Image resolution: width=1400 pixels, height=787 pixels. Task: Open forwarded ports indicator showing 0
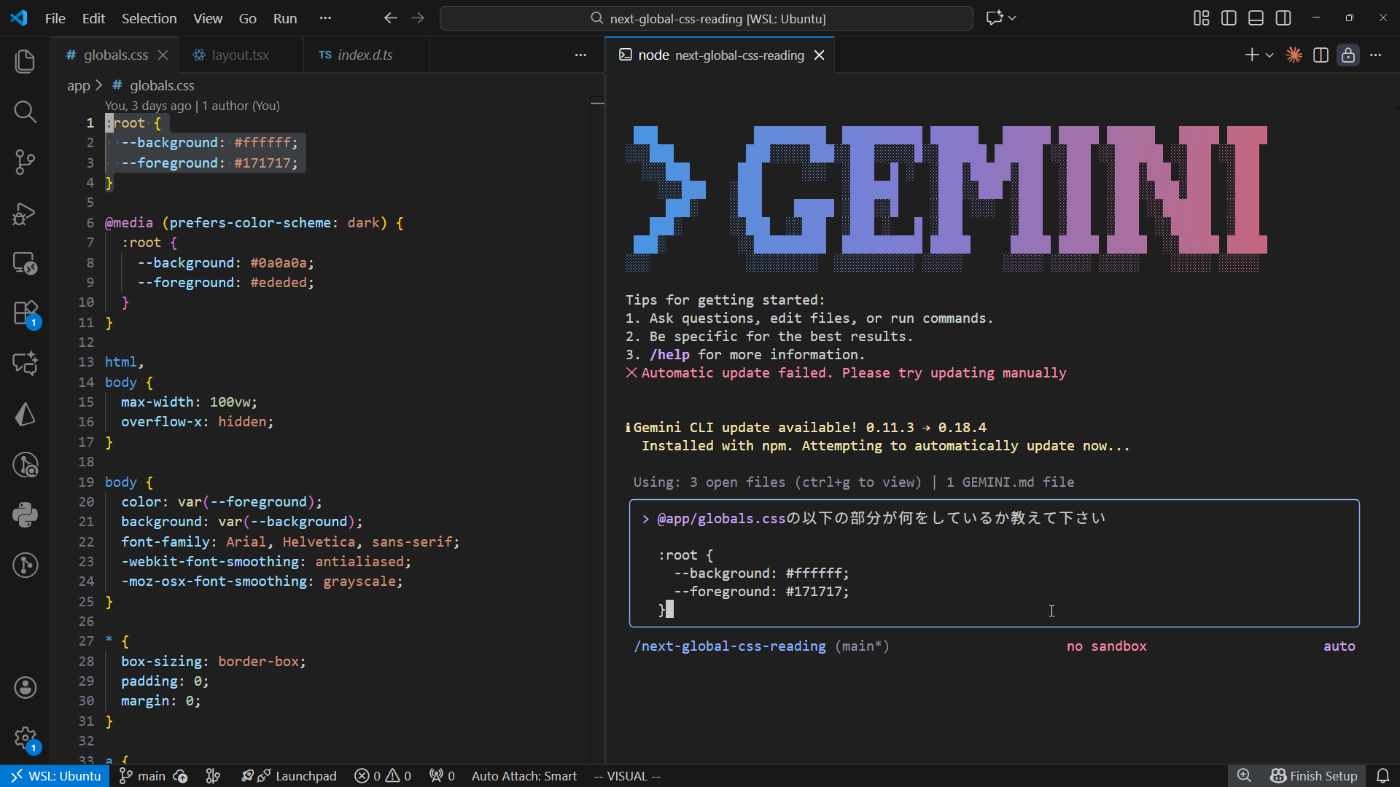pyautogui.click(x=442, y=776)
